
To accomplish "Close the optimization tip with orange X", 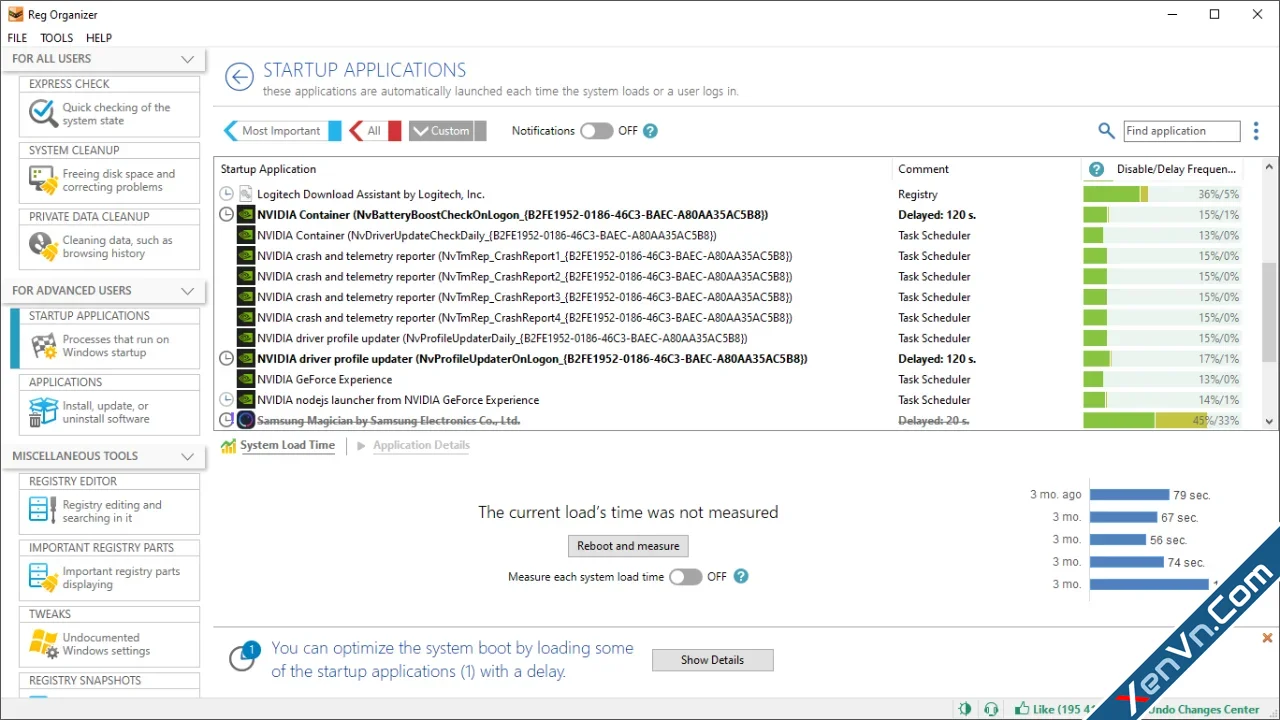I will (x=1267, y=638).
